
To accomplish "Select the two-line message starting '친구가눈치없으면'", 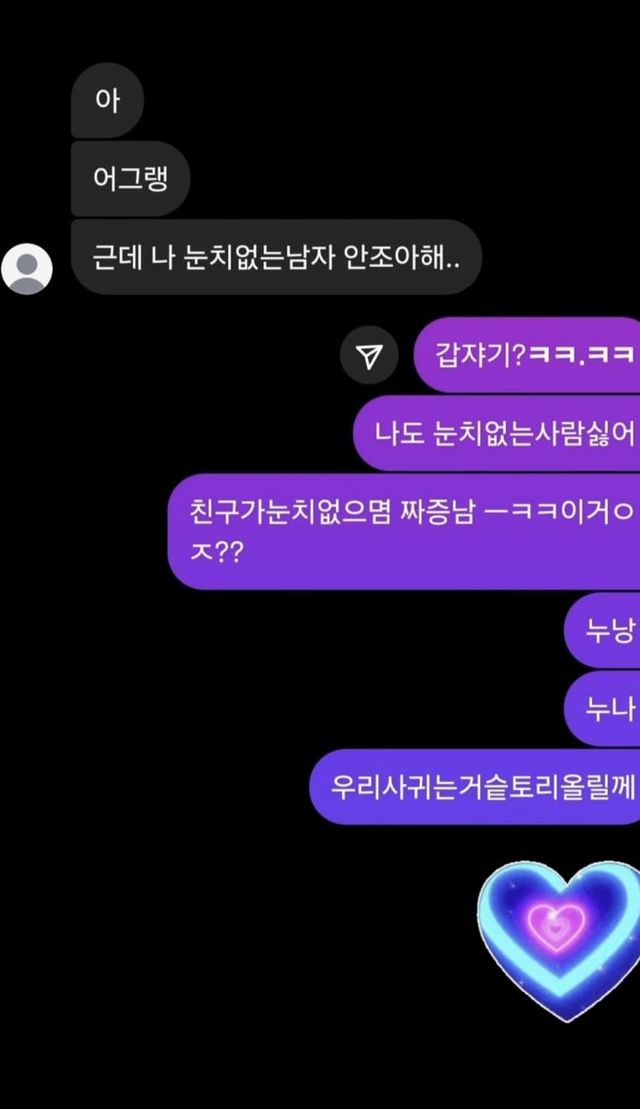I will (404, 531).
